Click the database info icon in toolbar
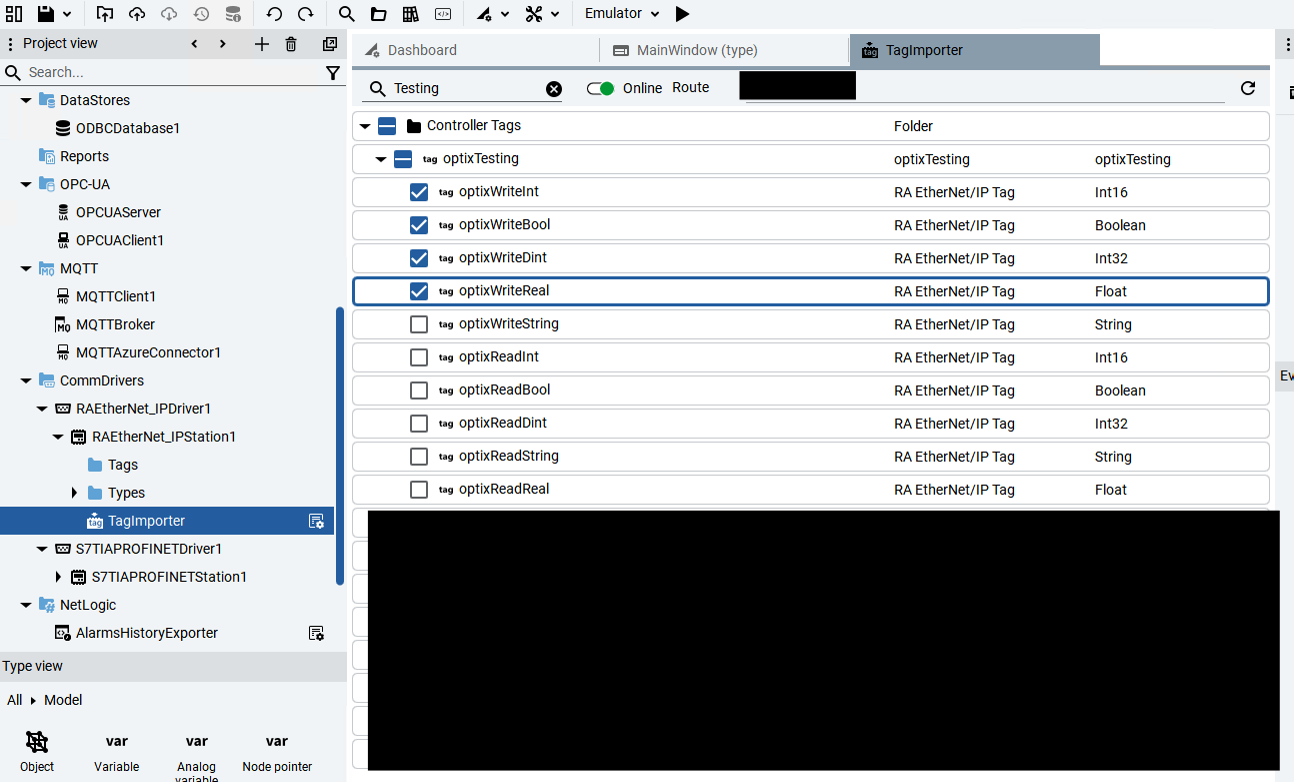The width and height of the screenshot is (1294, 782). [x=233, y=14]
